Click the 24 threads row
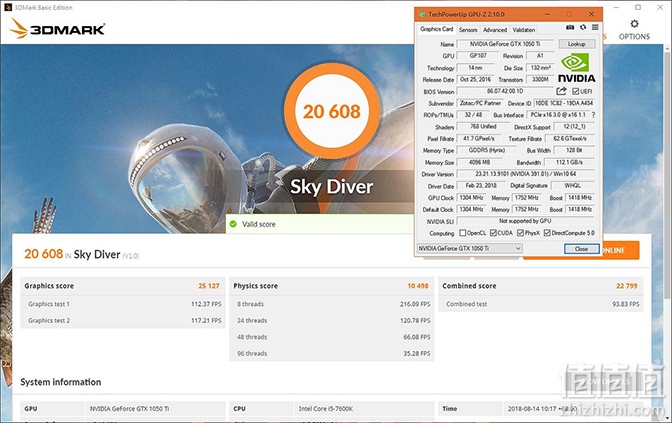Viewport: 672px width, 423px height. (332, 321)
